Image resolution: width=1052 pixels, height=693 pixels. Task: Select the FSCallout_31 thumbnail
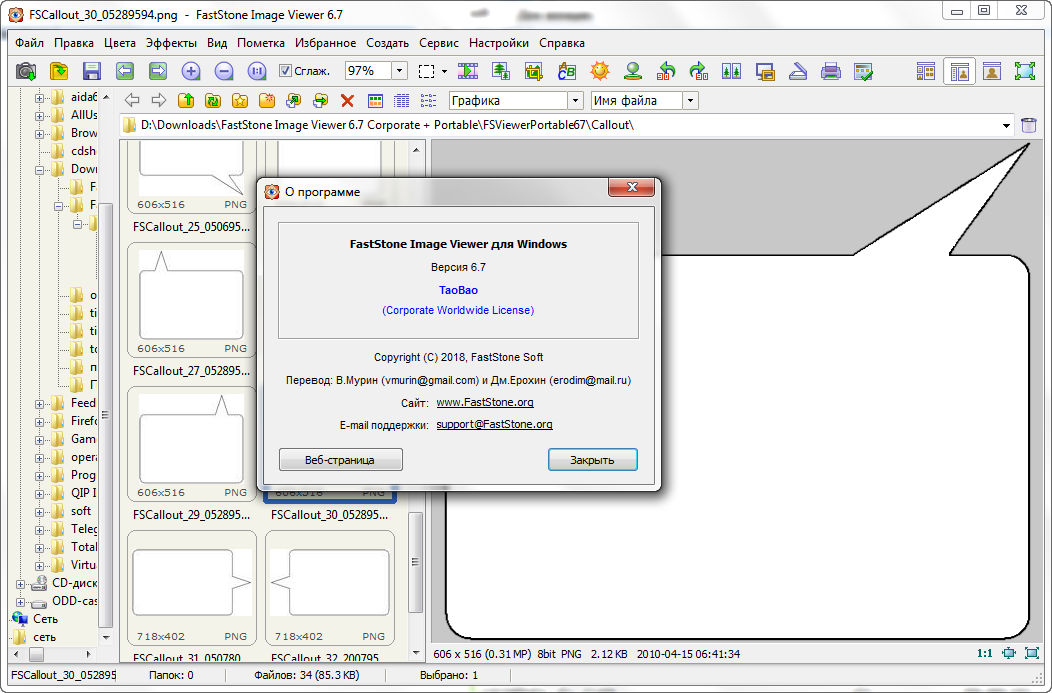tap(191, 588)
